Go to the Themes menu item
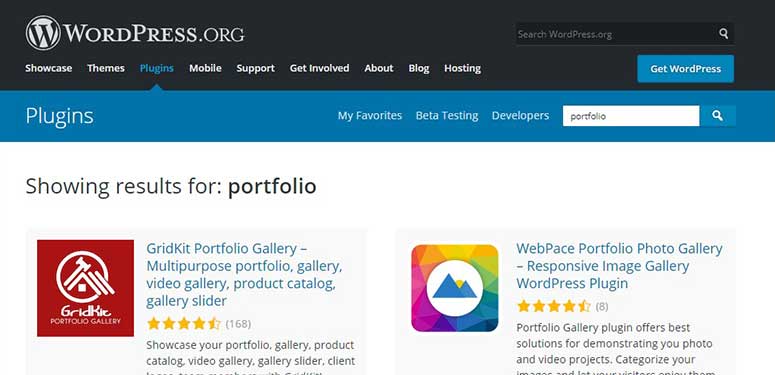Image resolution: width=775 pixels, height=375 pixels. 106,68
